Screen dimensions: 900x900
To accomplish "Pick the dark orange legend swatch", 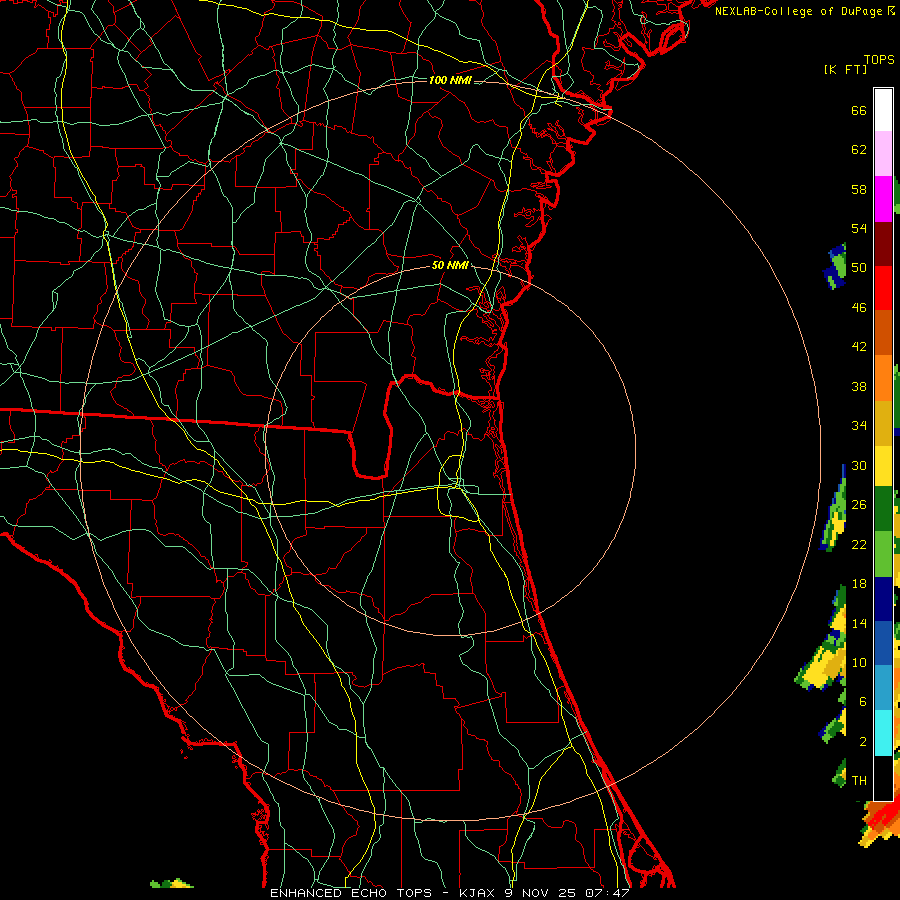I will (x=883, y=332).
